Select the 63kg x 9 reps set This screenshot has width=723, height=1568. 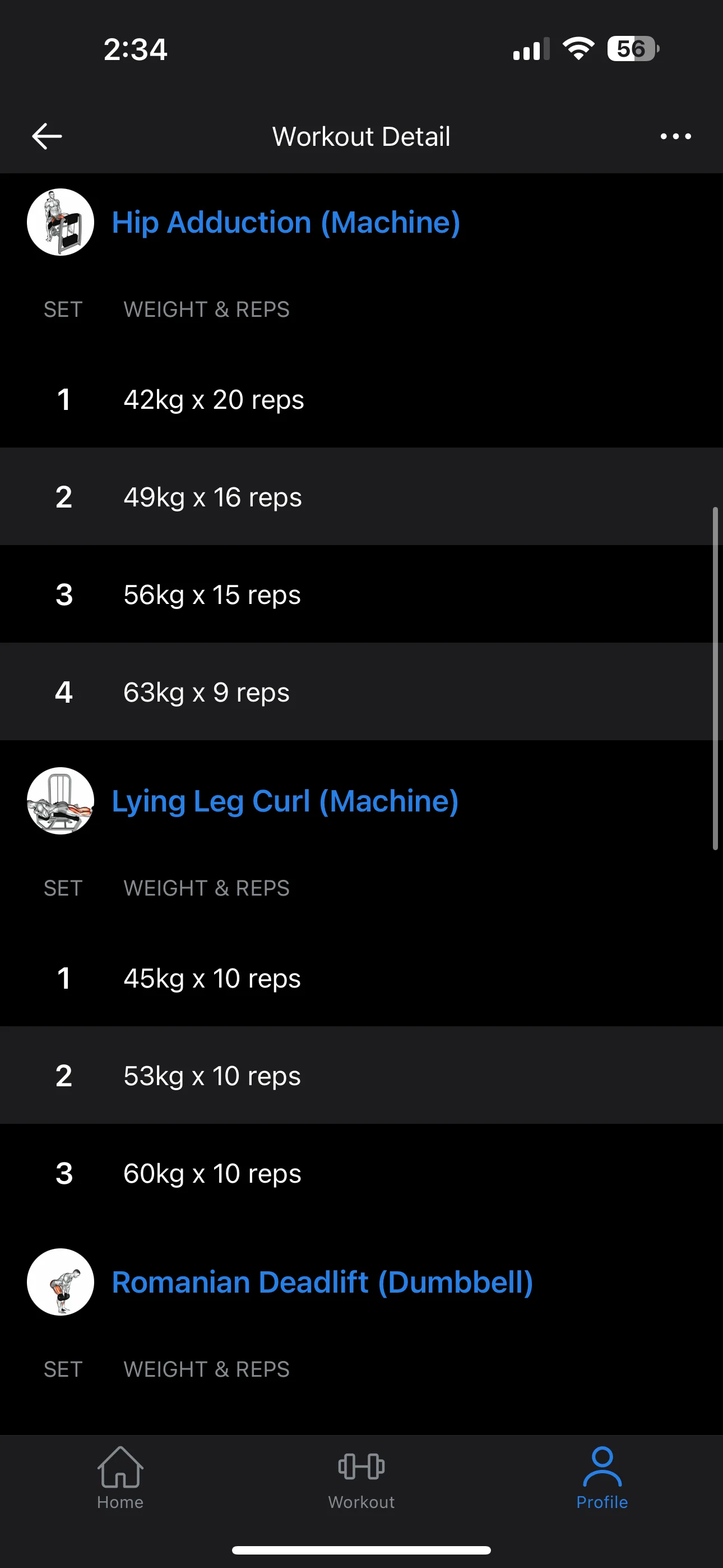[206, 692]
